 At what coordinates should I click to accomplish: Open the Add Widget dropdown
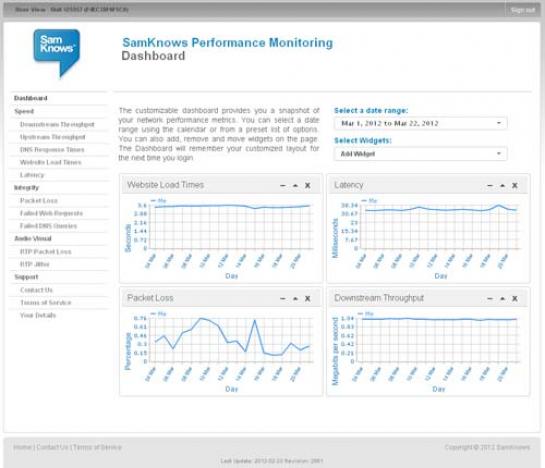tap(421, 154)
